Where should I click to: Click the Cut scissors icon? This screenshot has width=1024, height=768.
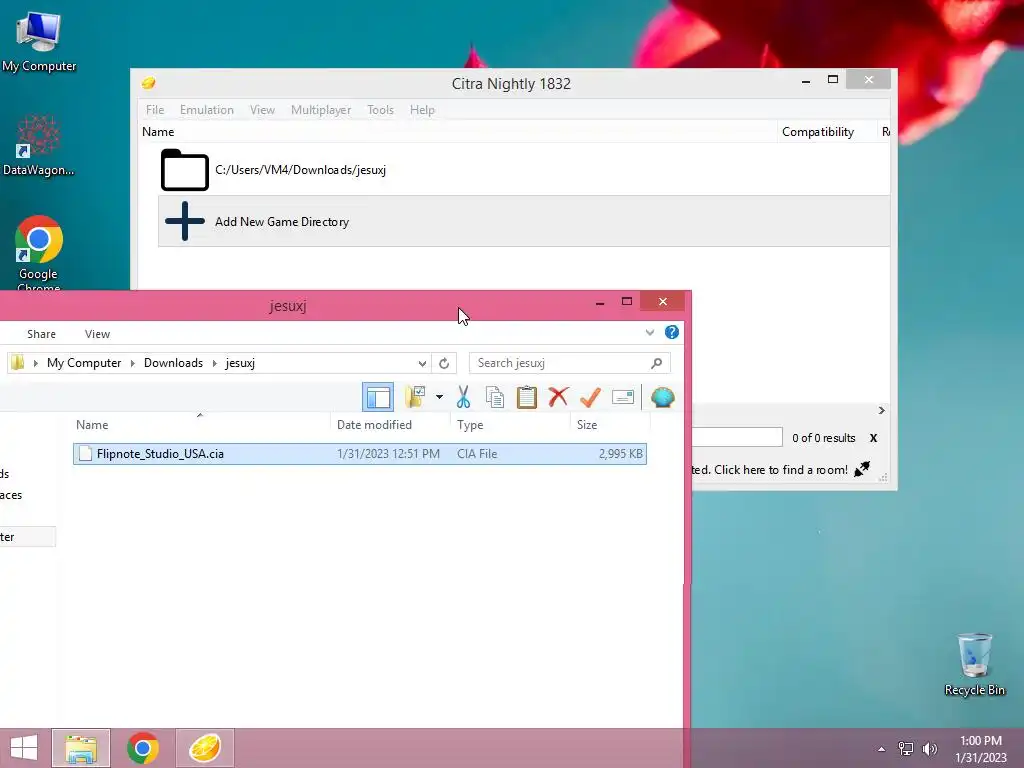(463, 397)
